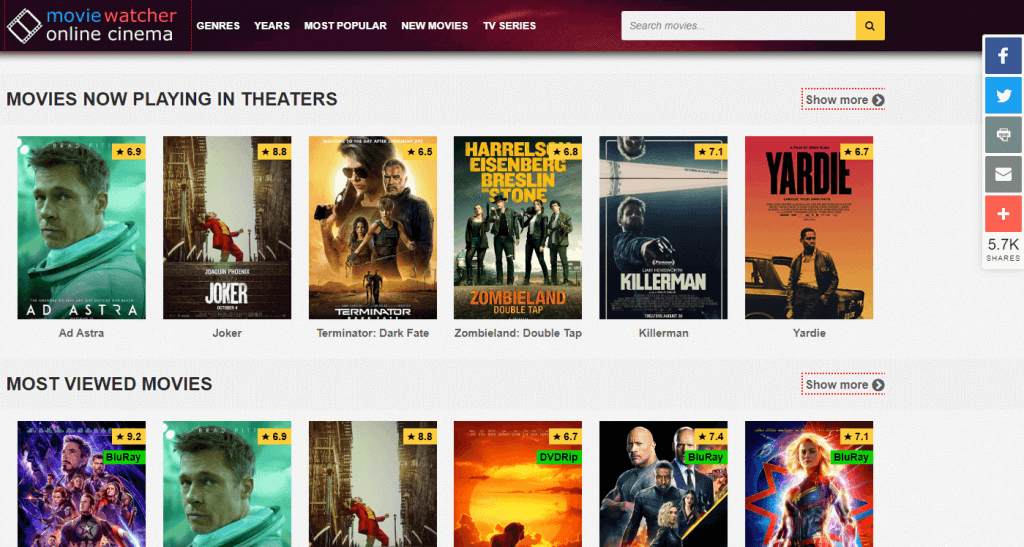Open more sharing options plus icon
This screenshot has height=547, width=1024.
click(x=1003, y=213)
